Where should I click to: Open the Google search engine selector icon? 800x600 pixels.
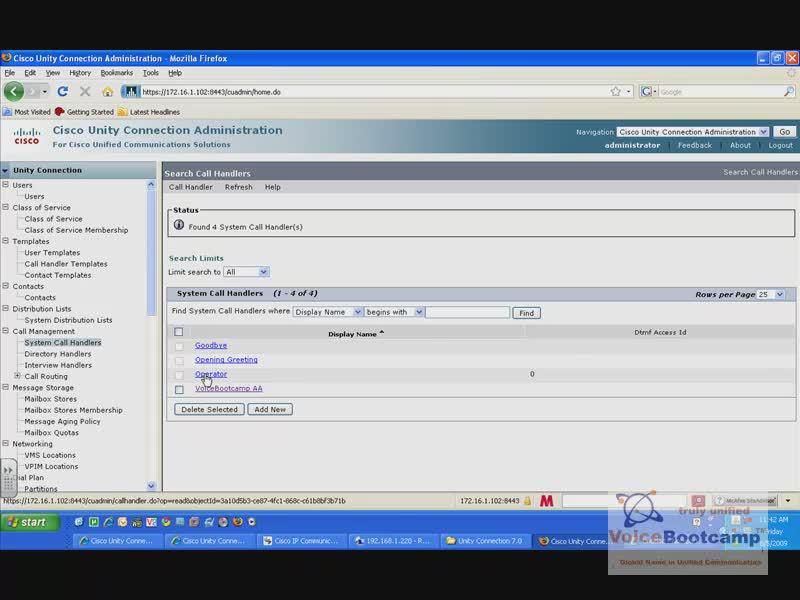(x=648, y=91)
